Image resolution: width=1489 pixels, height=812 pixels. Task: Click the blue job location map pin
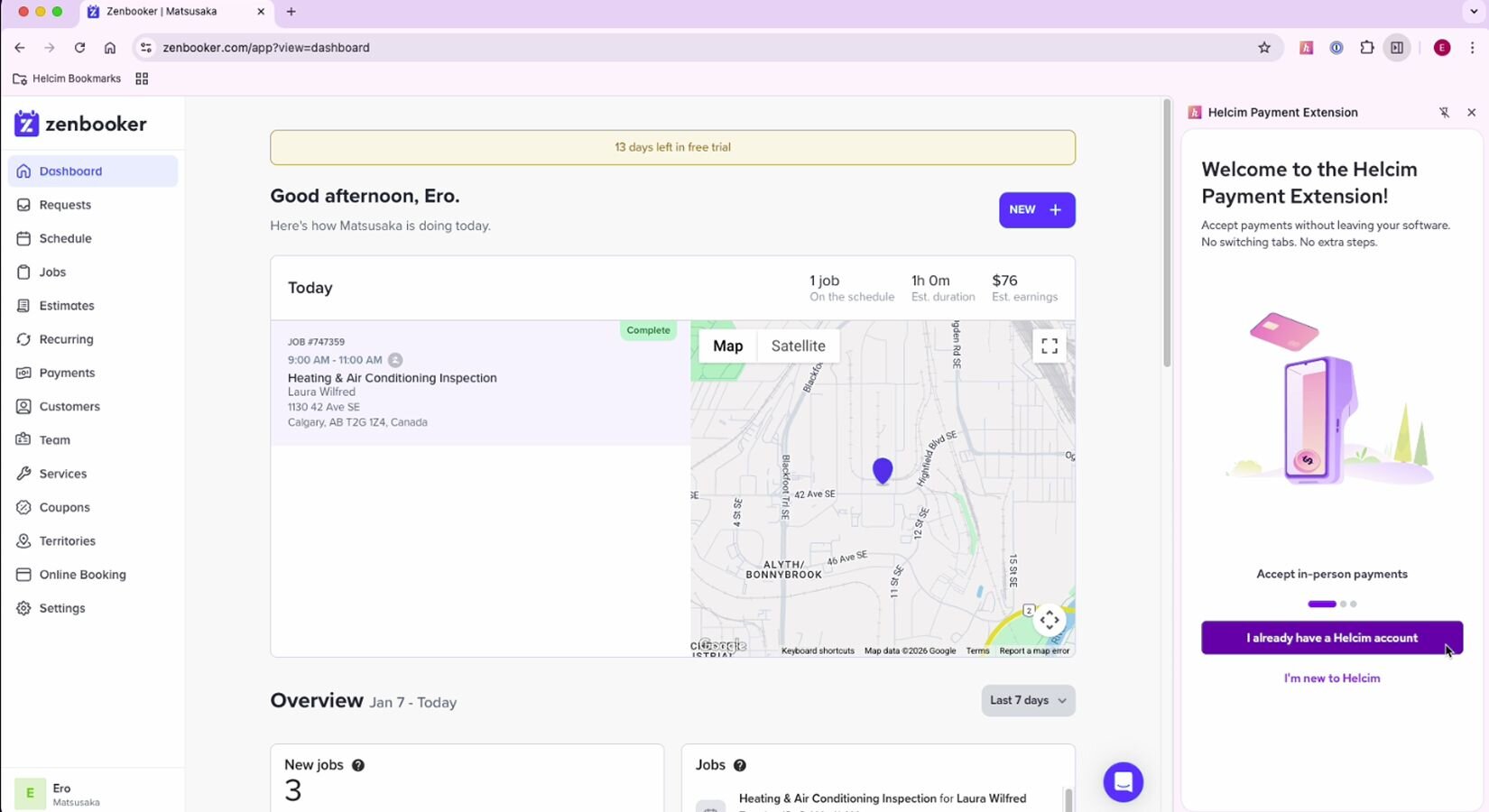[x=883, y=470]
